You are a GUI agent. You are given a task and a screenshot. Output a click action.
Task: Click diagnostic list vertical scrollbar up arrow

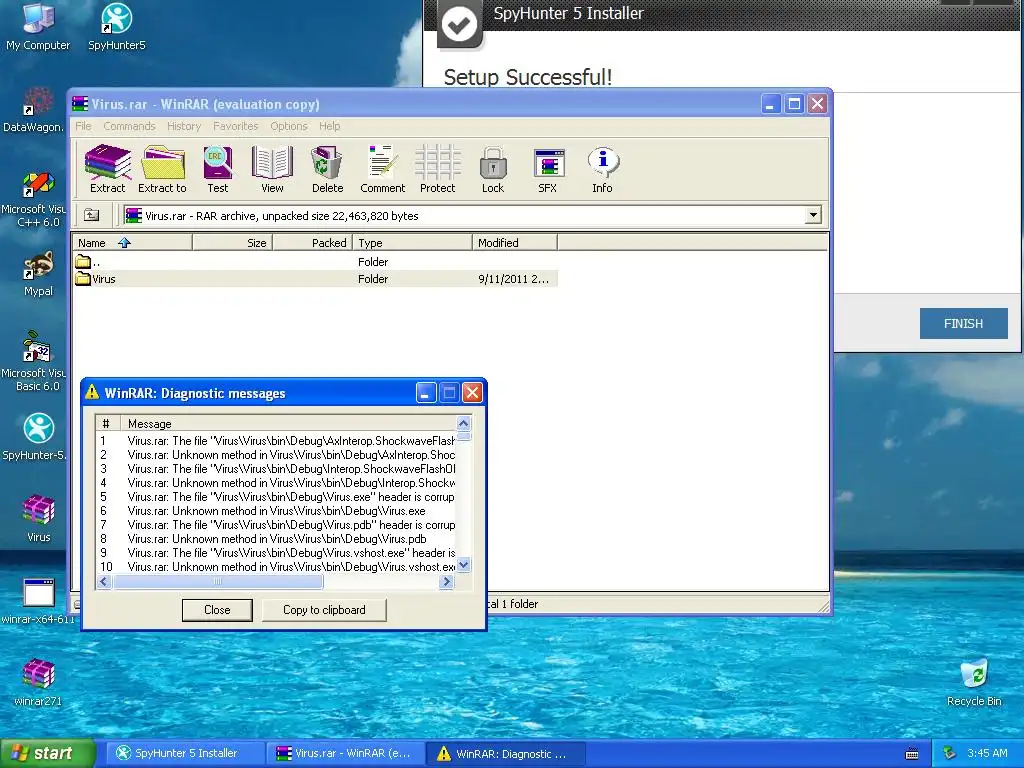pos(464,423)
